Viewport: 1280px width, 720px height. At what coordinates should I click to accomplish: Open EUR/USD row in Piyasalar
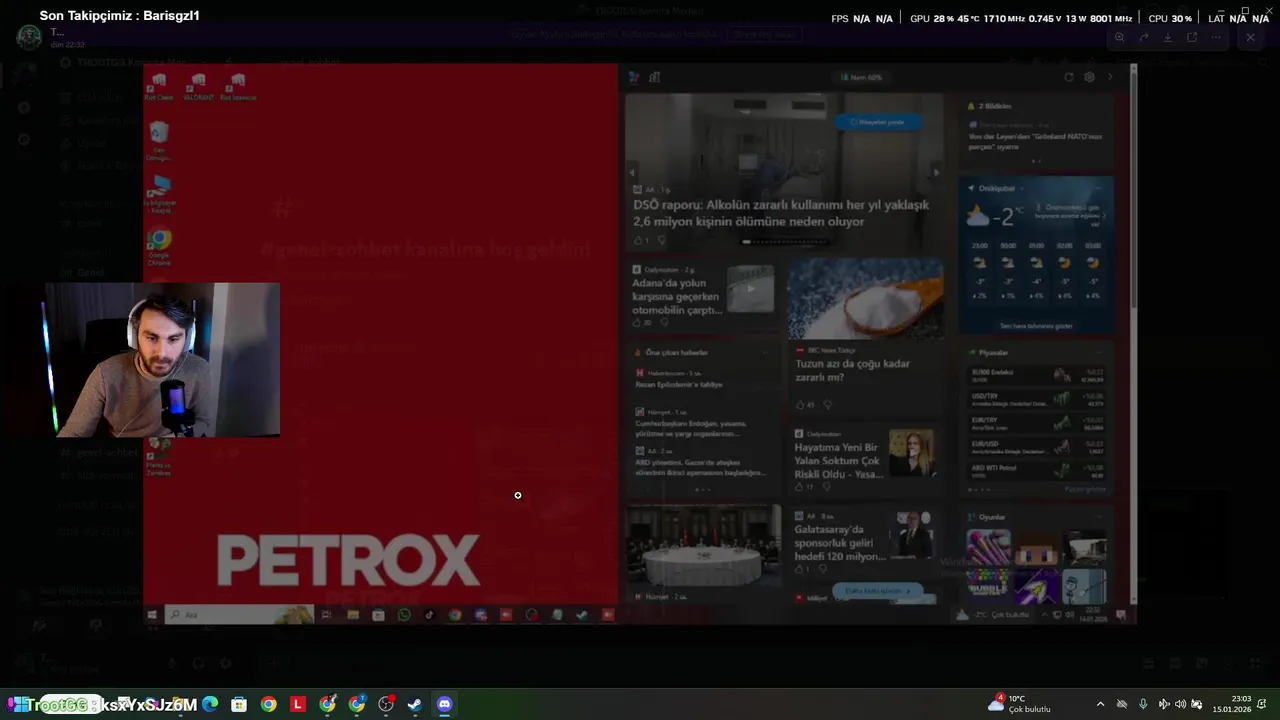(x=1037, y=446)
